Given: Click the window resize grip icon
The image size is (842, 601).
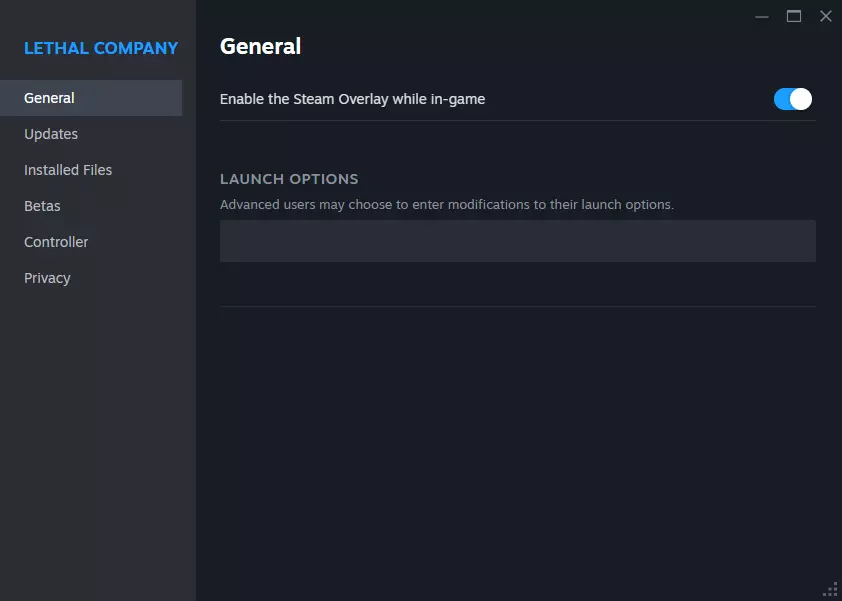Looking at the screenshot, I should tap(831, 590).
